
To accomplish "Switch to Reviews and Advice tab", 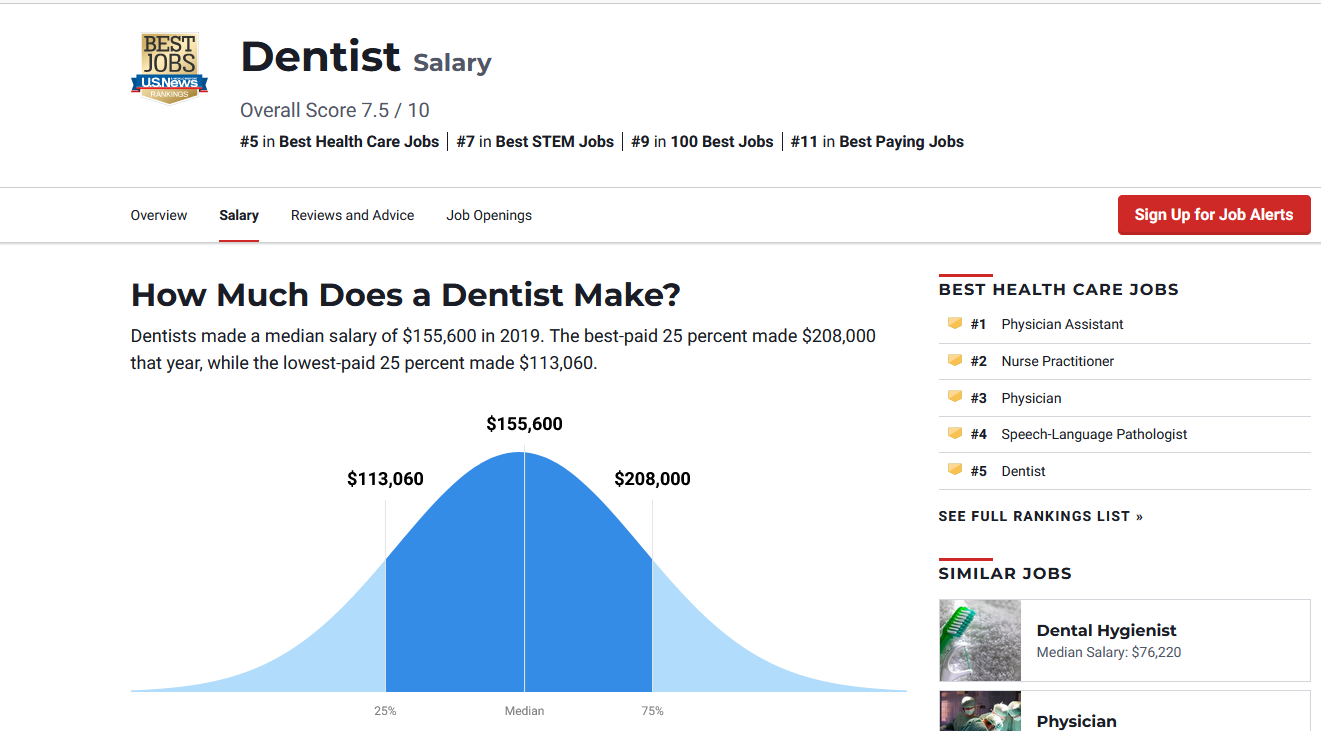I will click(x=352, y=215).
